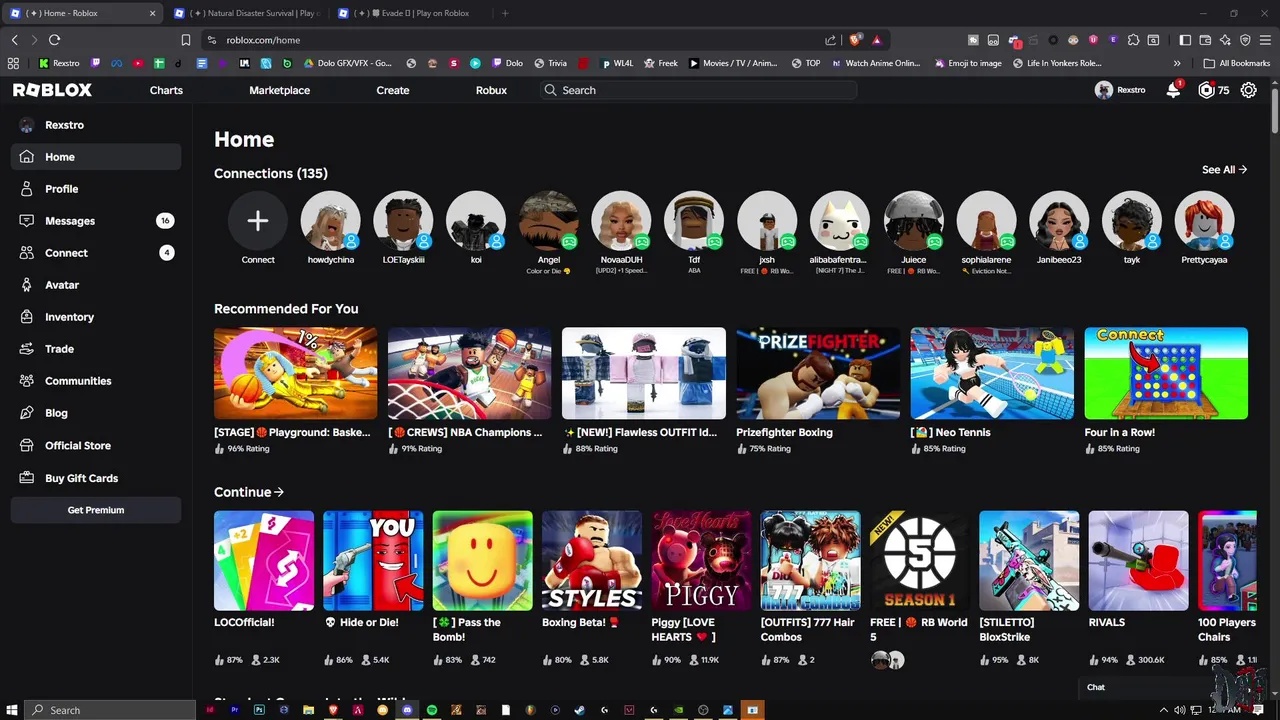Click the Roblox logo in header
Screen dimensions: 1280x720
coord(52,90)
